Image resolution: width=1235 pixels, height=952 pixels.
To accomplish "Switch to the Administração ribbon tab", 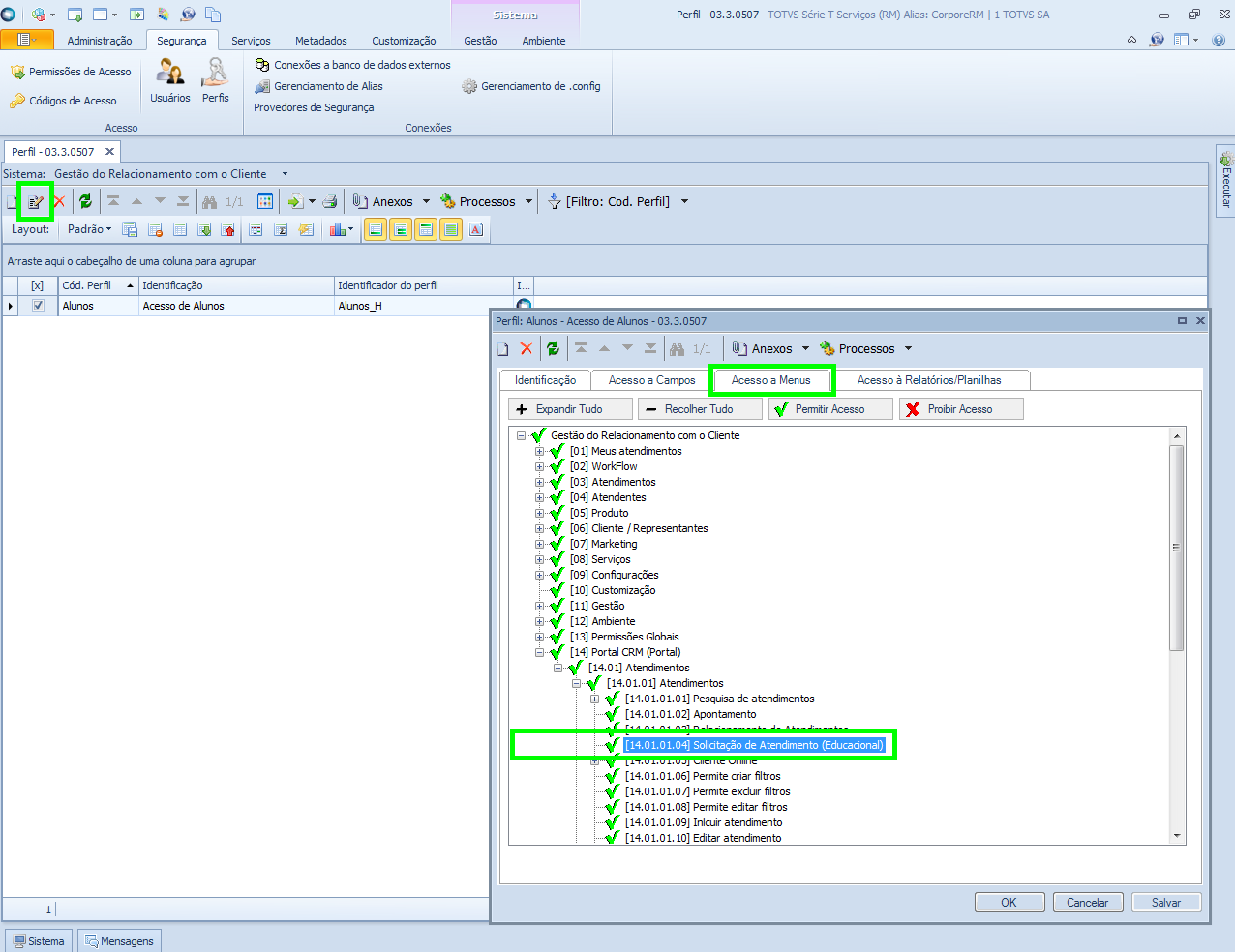I will pyautogui.click(x=100, y=41).
